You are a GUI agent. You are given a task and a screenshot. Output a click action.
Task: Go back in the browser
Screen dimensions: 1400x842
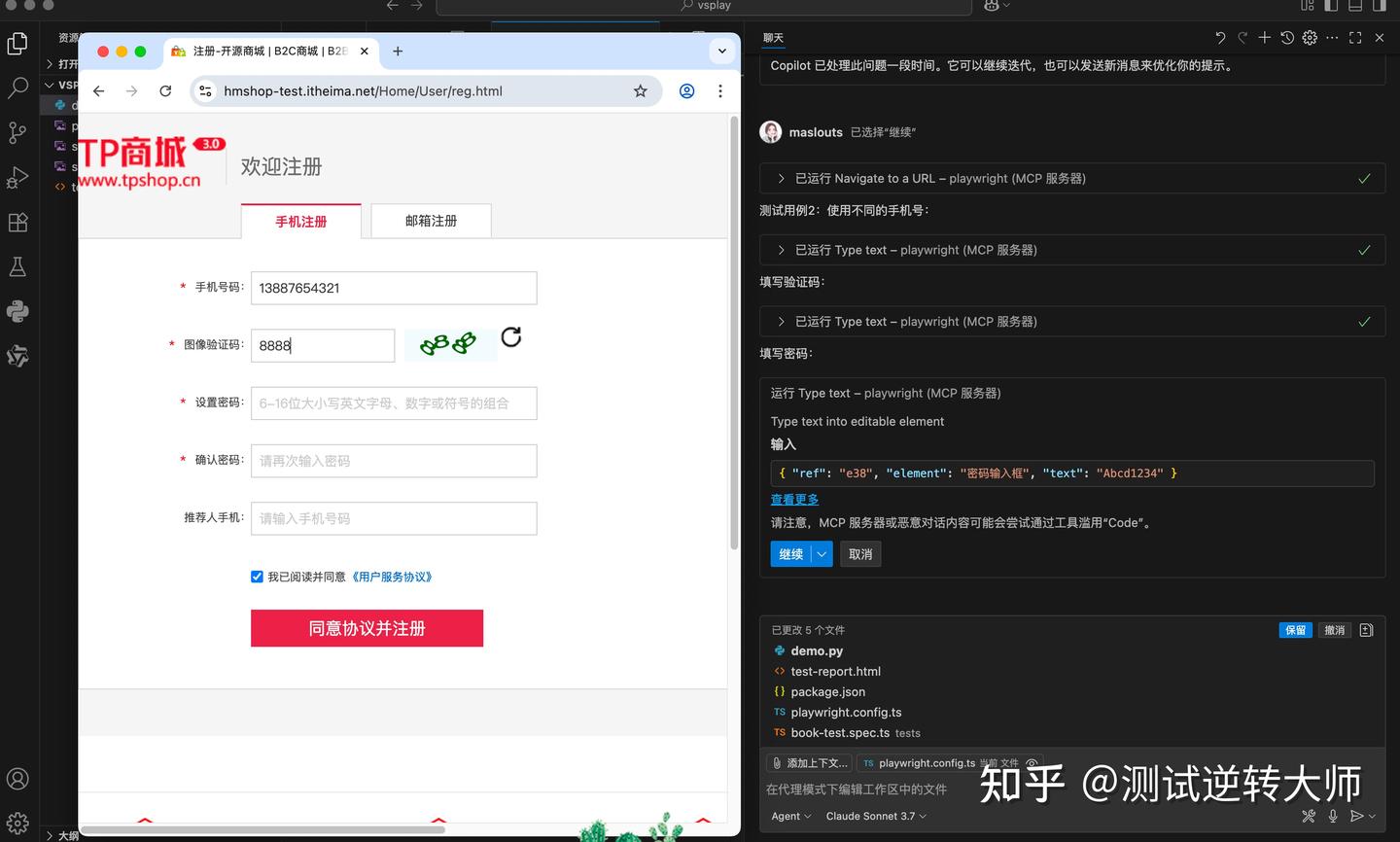(99, 91)
